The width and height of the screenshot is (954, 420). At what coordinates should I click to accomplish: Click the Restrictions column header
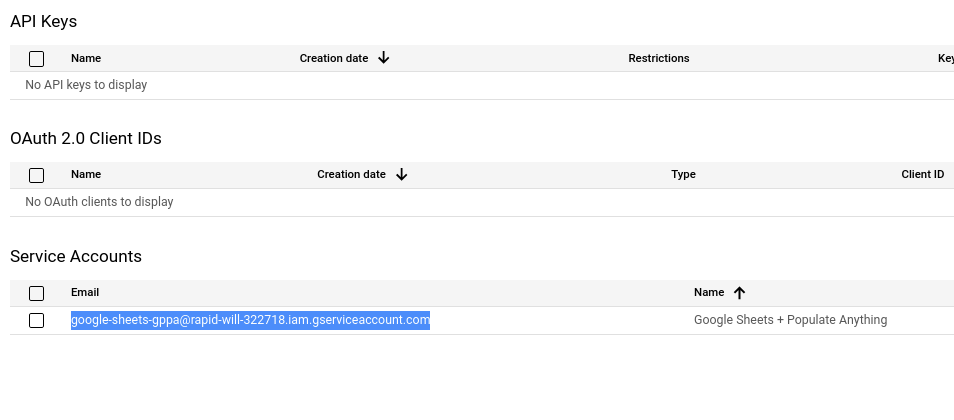tap(658, 58)
